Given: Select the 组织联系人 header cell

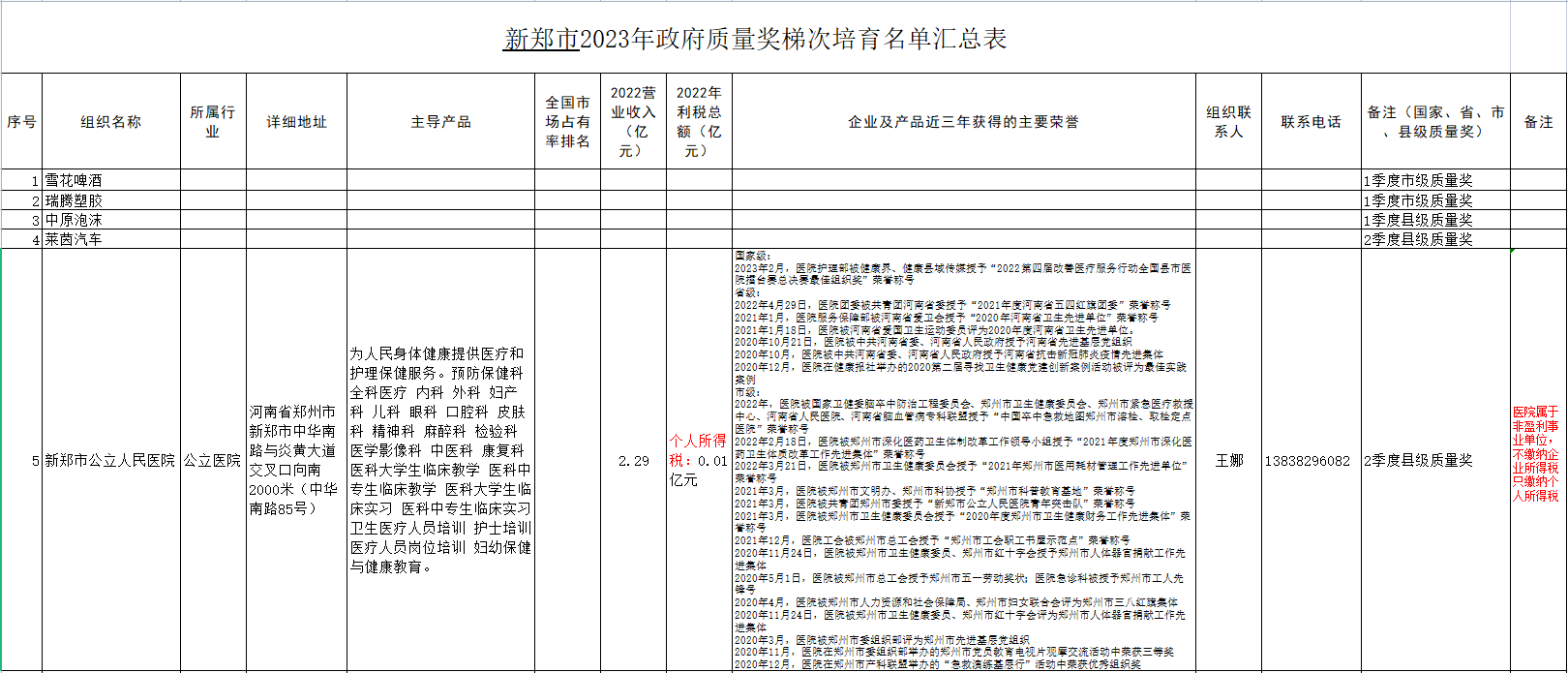Looking at the screenshot, I should 1228,122.
